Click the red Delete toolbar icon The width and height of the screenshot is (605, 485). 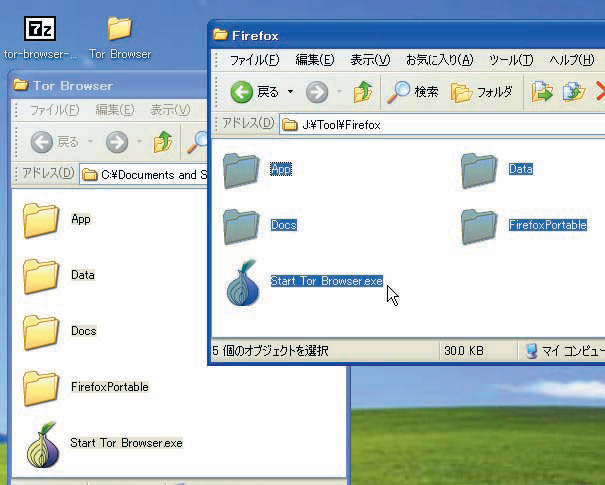(x=600, y=92)
